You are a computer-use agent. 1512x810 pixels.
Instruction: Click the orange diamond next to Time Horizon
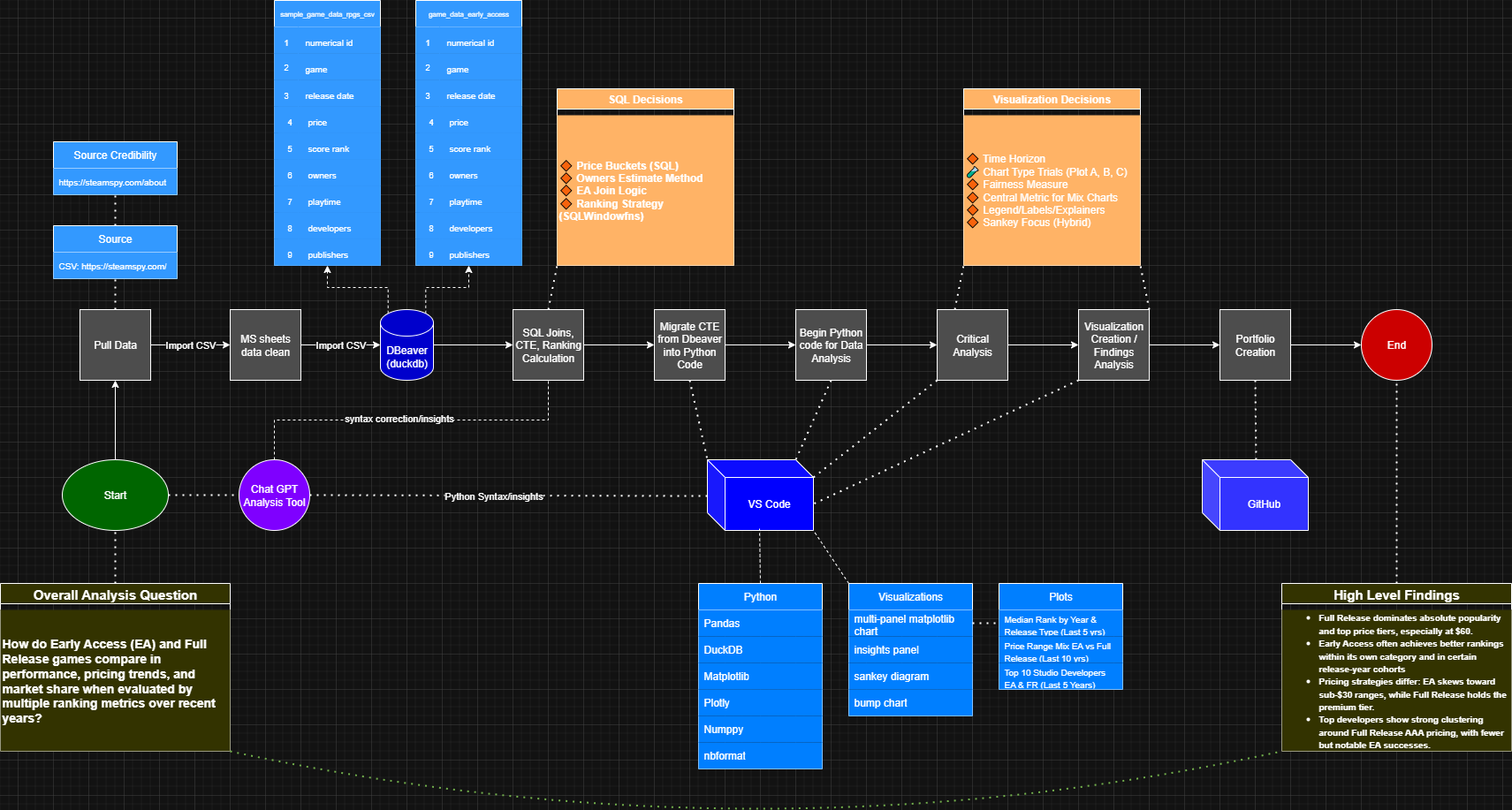click(972, 159)
